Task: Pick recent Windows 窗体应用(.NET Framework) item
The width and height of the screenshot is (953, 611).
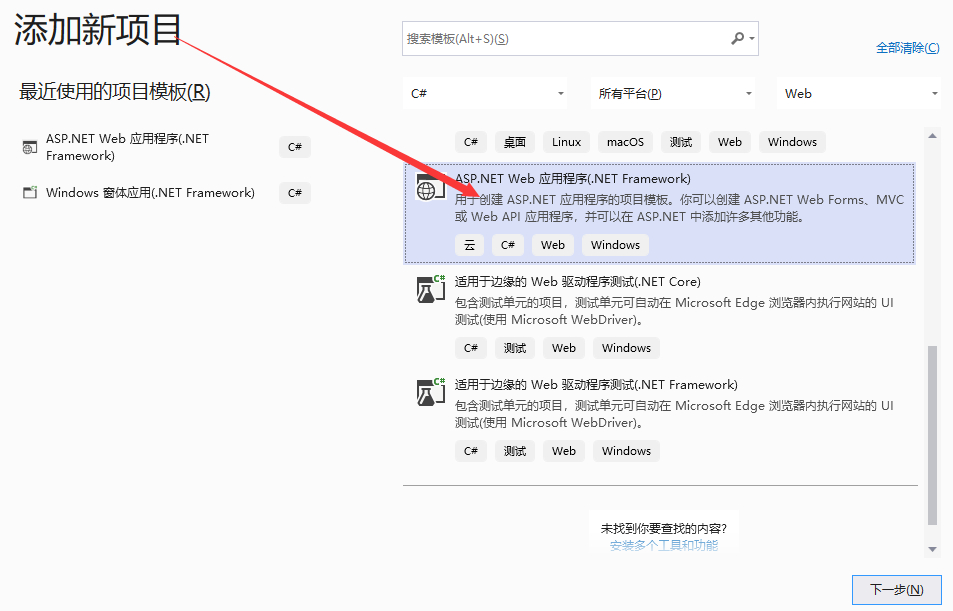Action: (165, 193)
